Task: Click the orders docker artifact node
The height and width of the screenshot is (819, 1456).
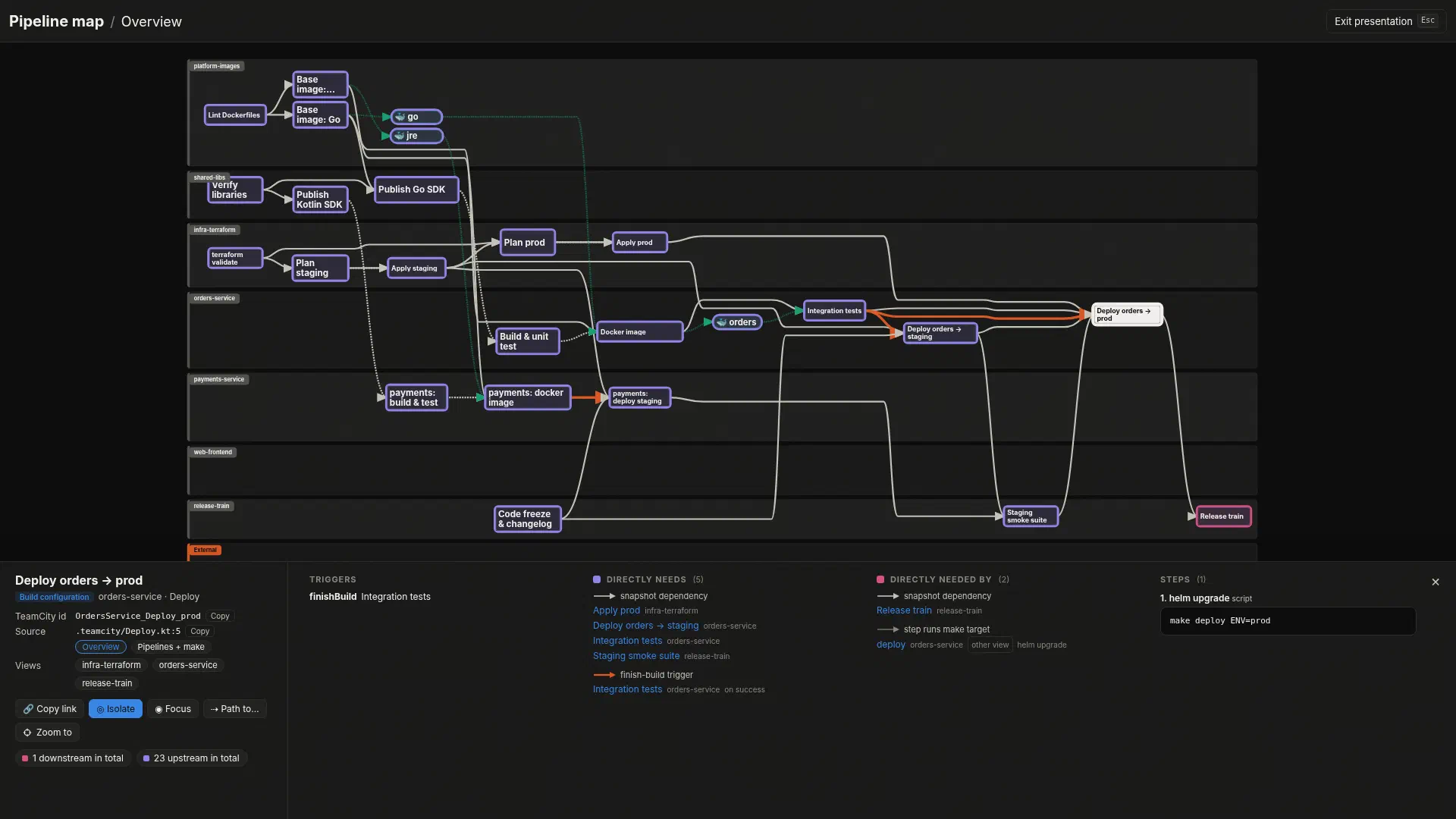Action: click(x=737, y=322)
